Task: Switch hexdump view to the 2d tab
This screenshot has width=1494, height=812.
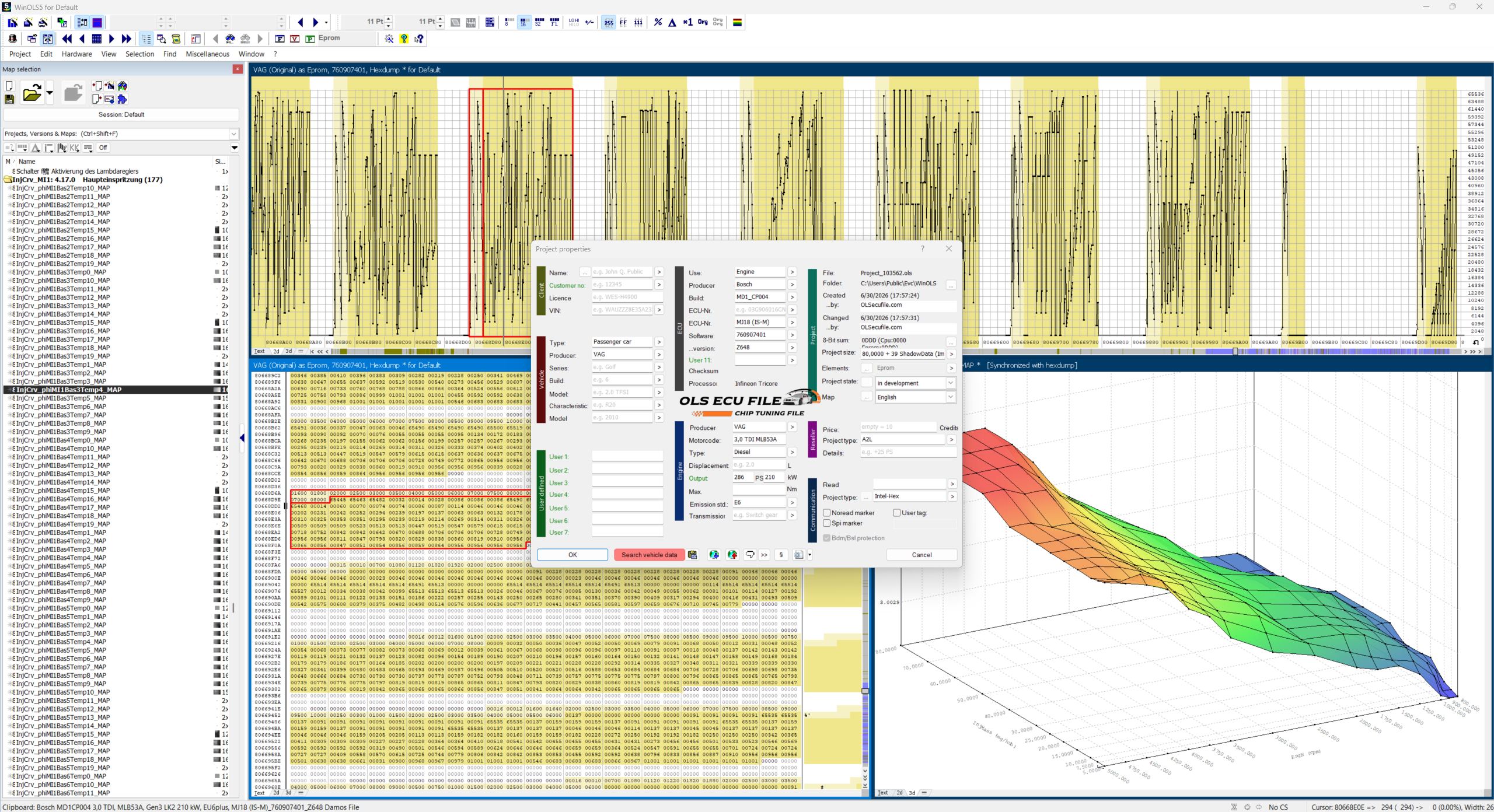Action: (276, 793)
